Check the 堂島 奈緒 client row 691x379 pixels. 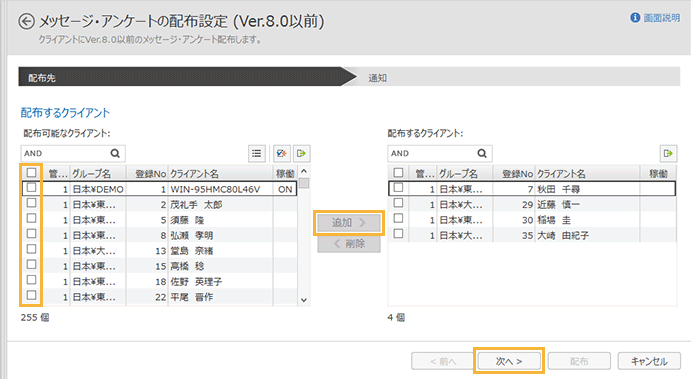[x=31, y=249]
